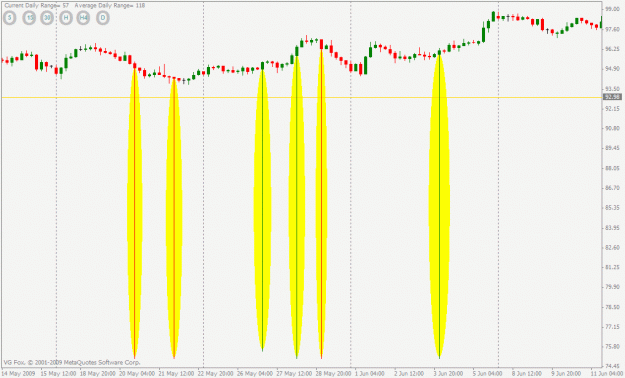Click the 85.35 price axis label

[611, 208]
